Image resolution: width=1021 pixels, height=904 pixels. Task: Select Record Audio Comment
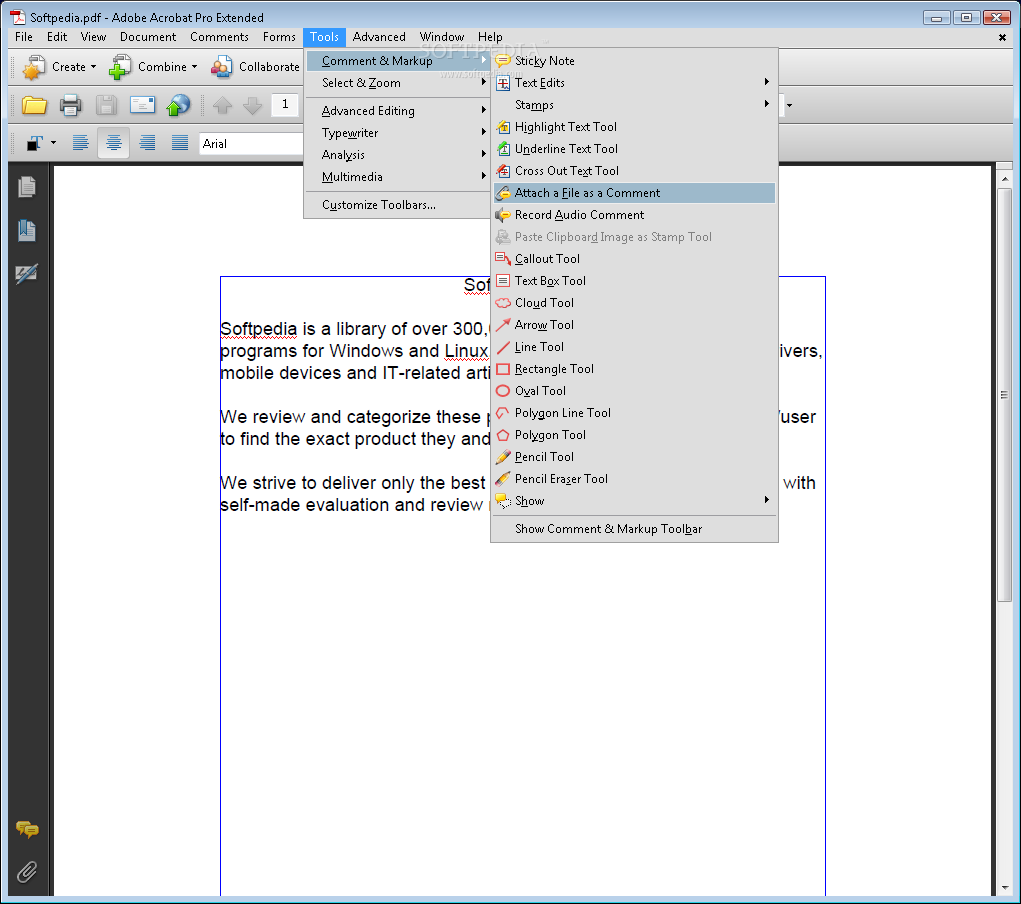[x=634, y=215]
